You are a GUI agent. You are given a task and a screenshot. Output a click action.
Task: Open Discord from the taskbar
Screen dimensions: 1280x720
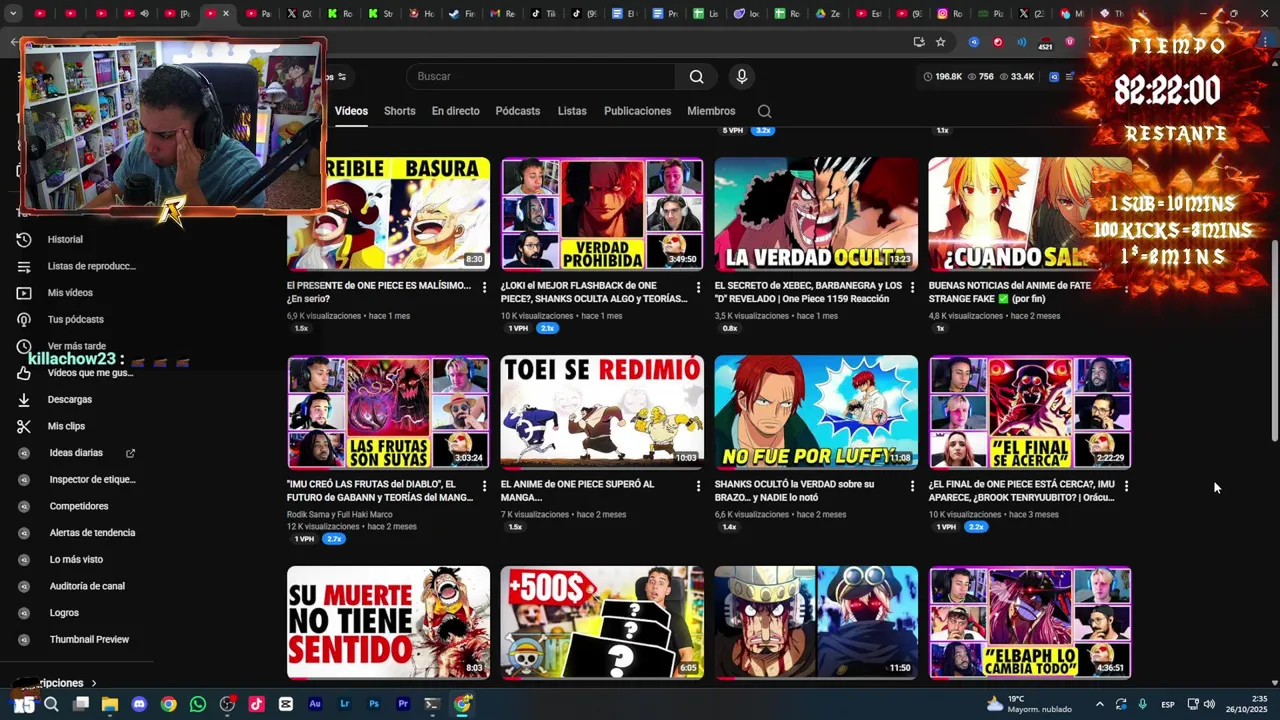pos(139,704)
